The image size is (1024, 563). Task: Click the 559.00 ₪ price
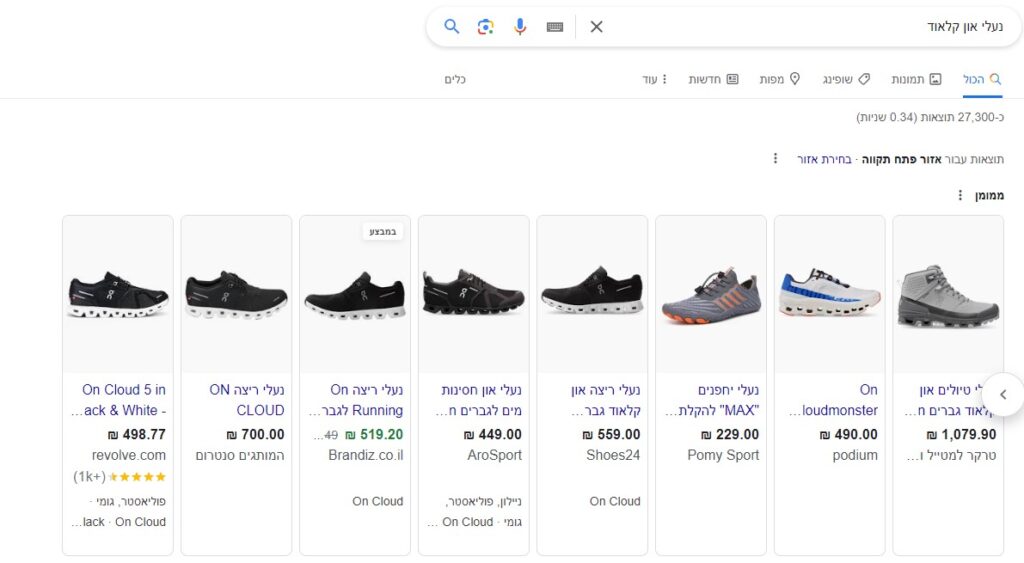611,434
